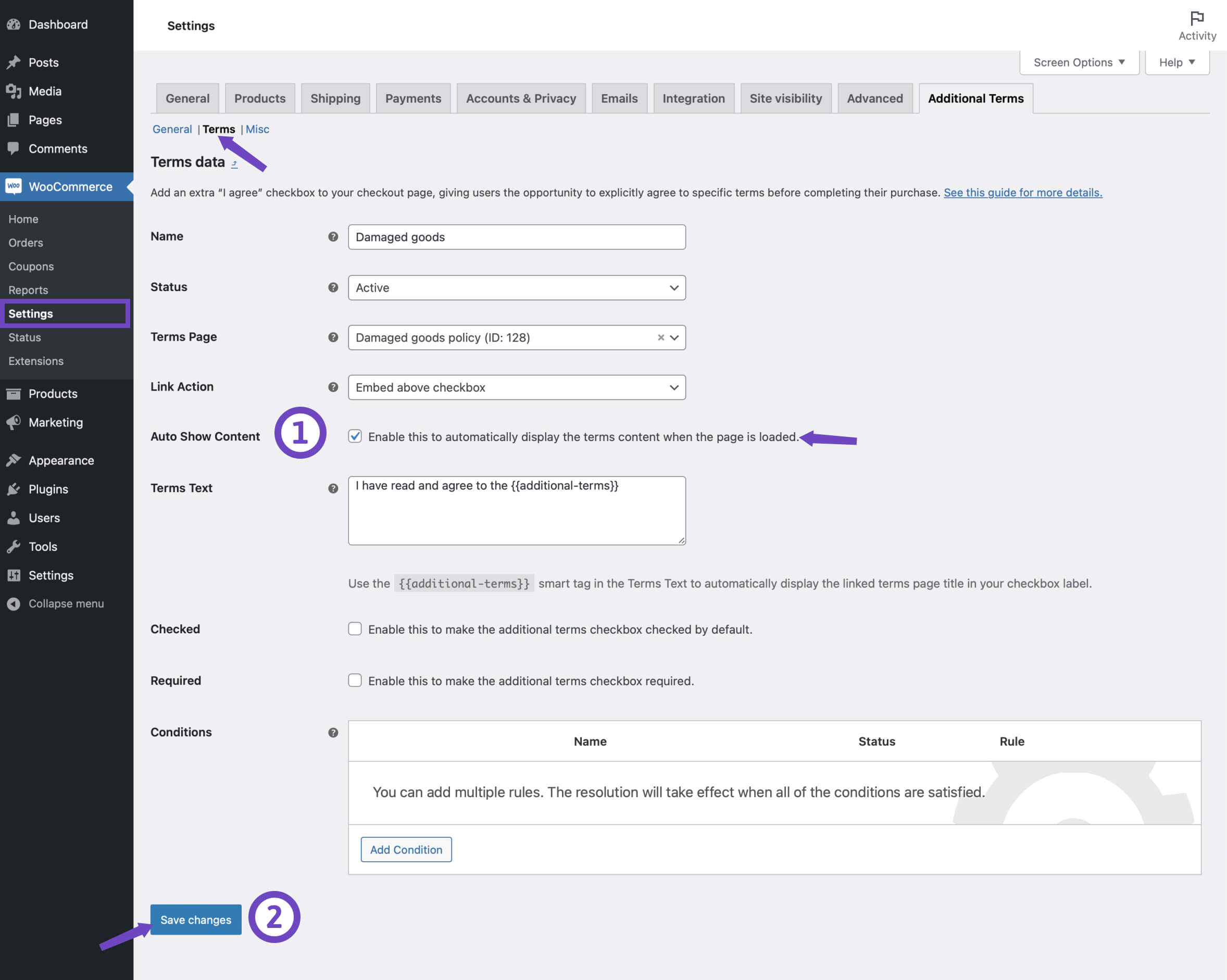Expand the Screen Options panel
Viewport: 1227px width, 980px height.
click(1078, 62)
